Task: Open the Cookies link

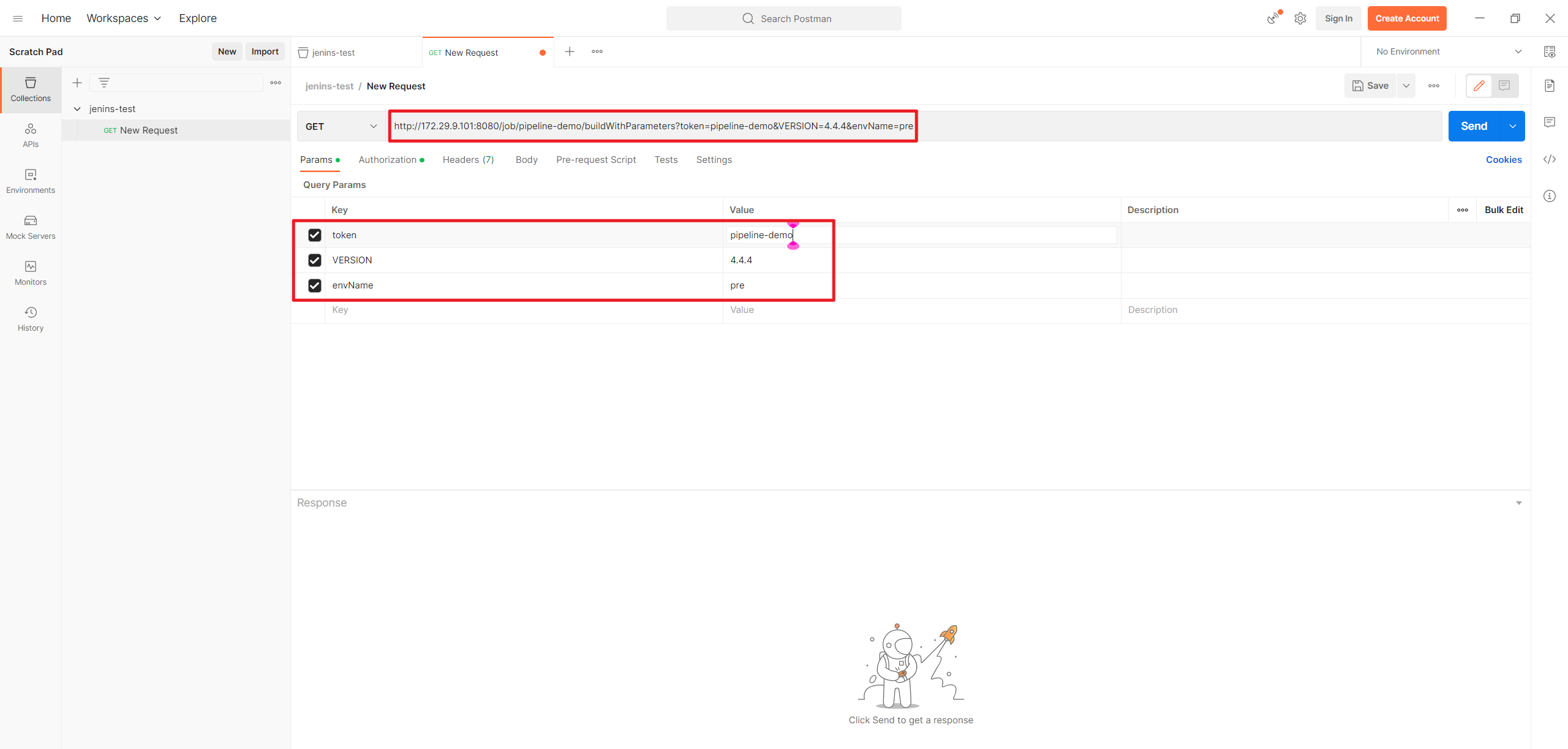Action: tap(1504, 160)
